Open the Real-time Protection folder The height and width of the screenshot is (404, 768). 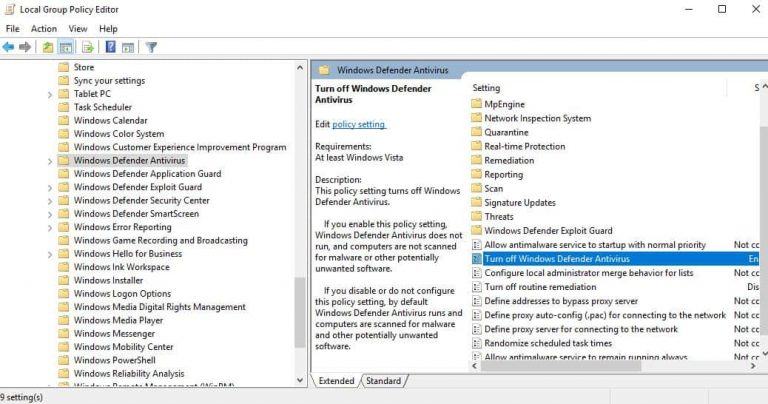[x=524, y=146]
